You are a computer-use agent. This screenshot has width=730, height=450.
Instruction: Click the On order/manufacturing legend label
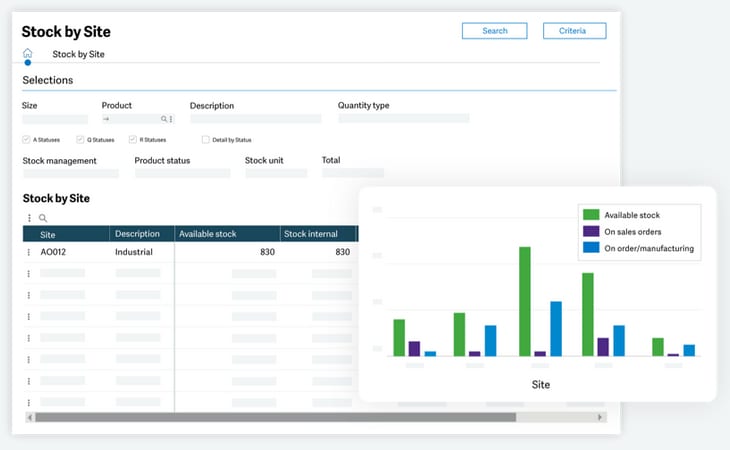tap(649, 249)
